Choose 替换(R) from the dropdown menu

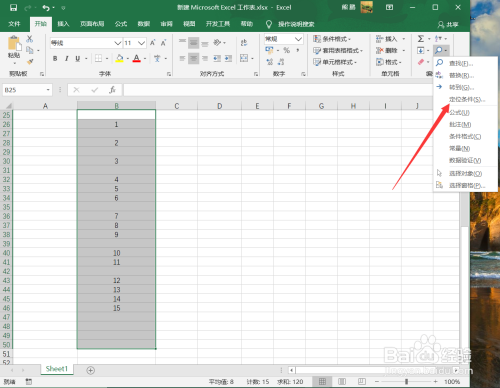click(x=465, y=75)
